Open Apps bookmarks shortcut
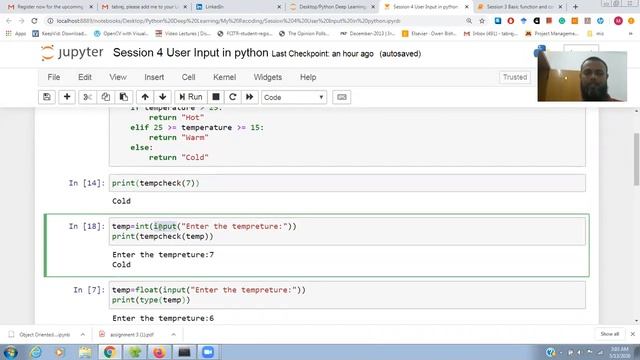Image resolution: width=640 pixels, height=360 pixels. [16, 34]
